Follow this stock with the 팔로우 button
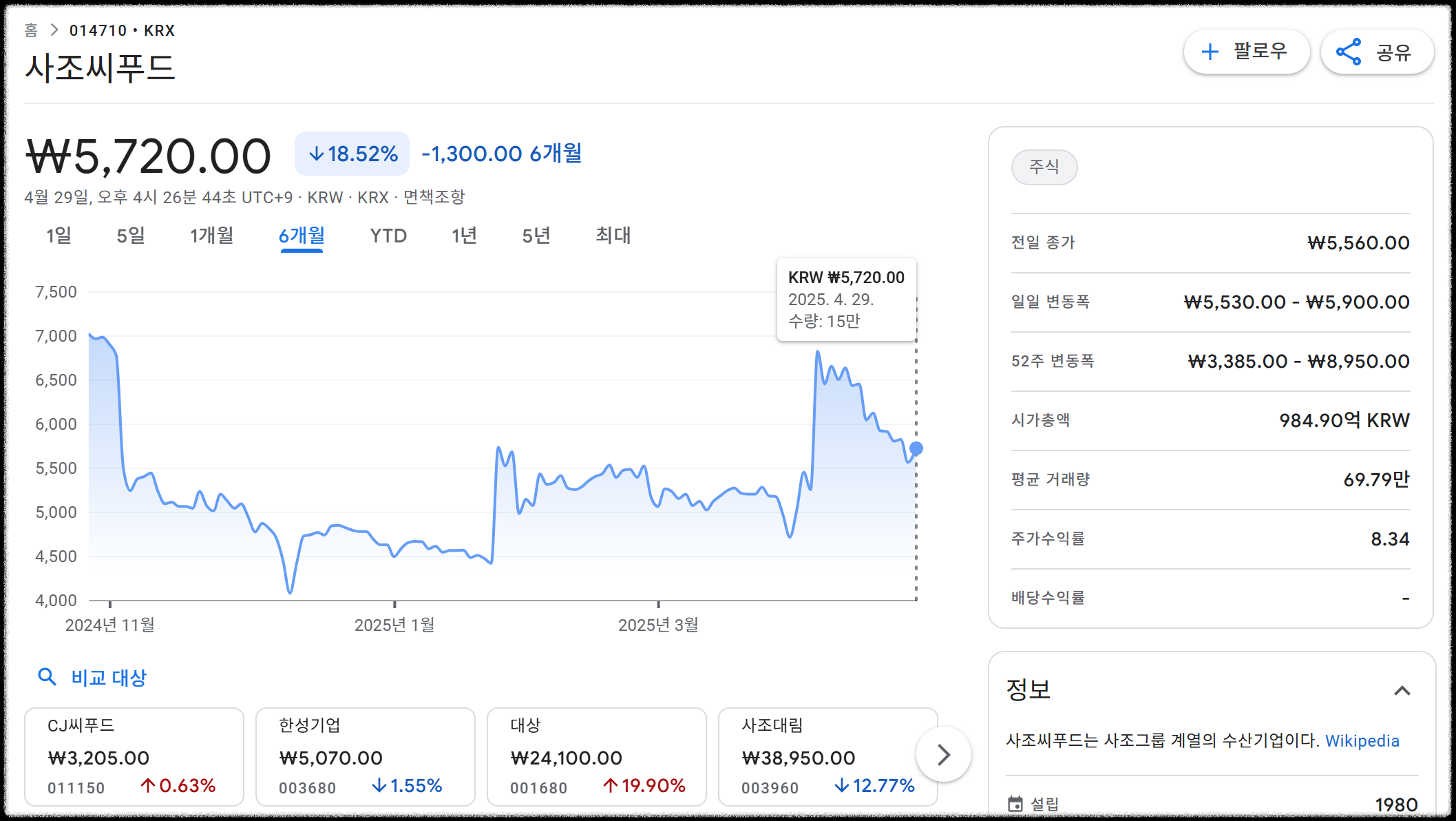The image size is (1456, 821). click(x=1246, y=52)
